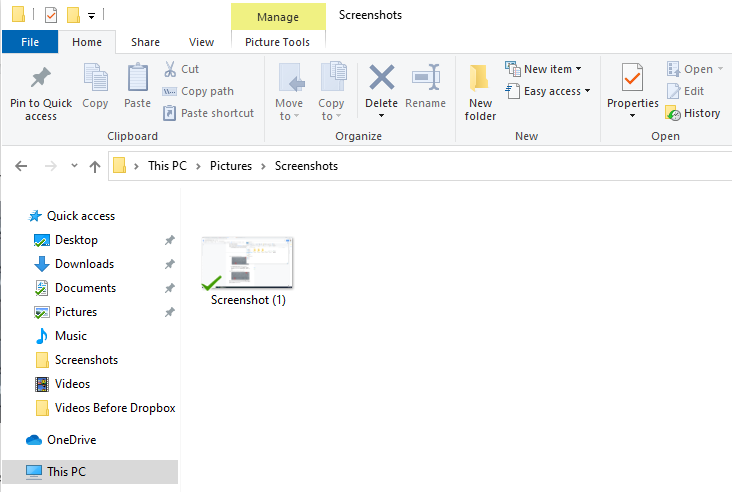This screenshot has width=732, height=492.
Task: Expand the recent locations dropdown arrow
Action: point(74,166)
